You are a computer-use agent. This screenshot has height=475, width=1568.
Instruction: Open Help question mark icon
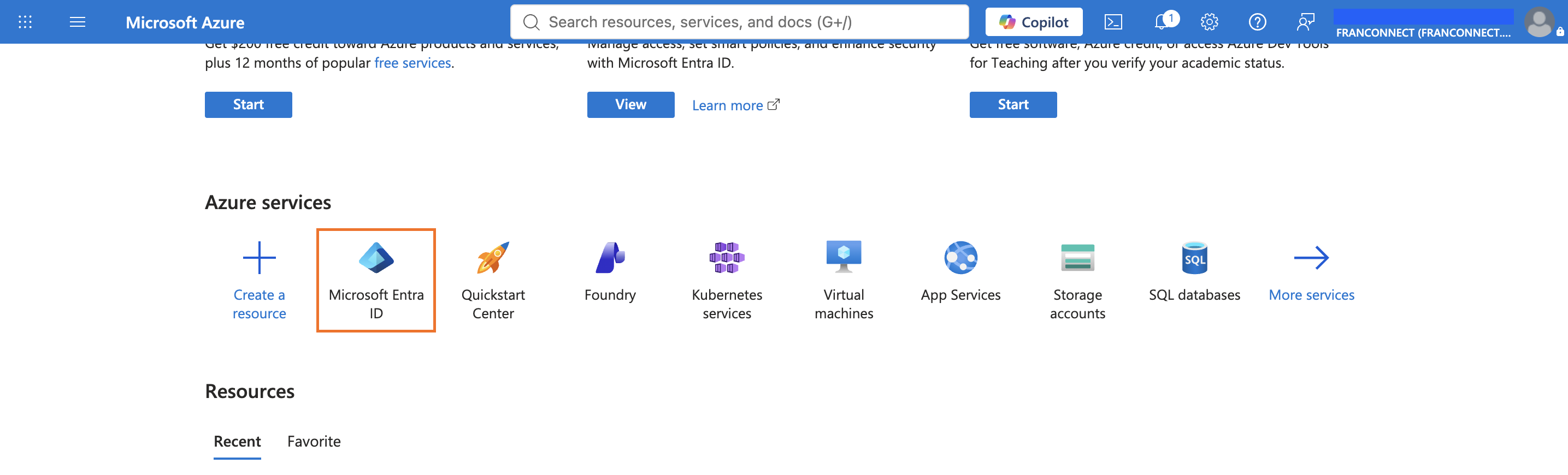1257,22
